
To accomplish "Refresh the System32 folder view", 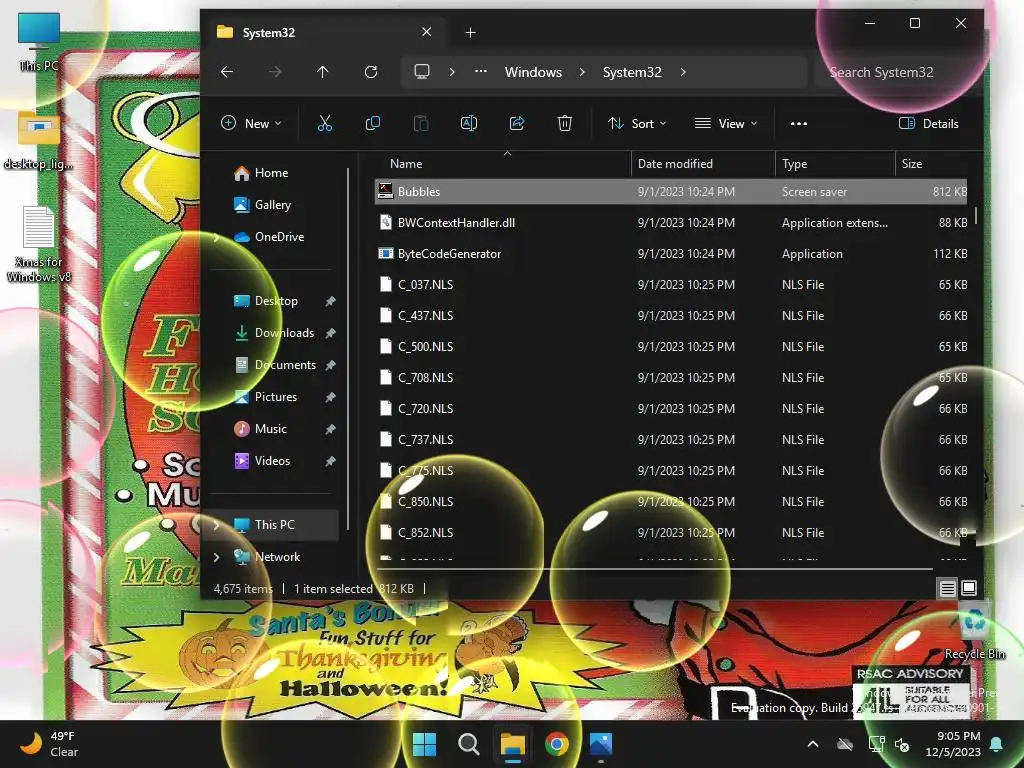I will [x=371, y=72].
